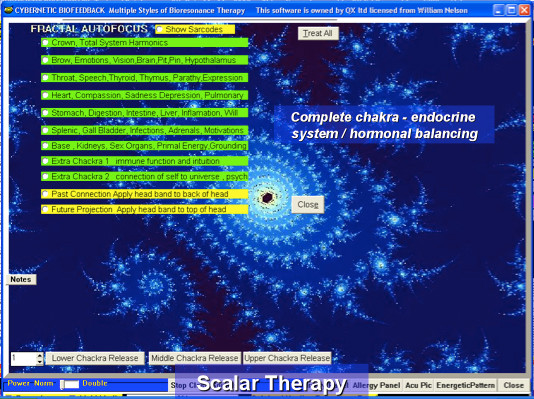Viewport: 534px width, 399px height.
Task: Click the Close button beside fractal spiral
Action: (308, 205)
